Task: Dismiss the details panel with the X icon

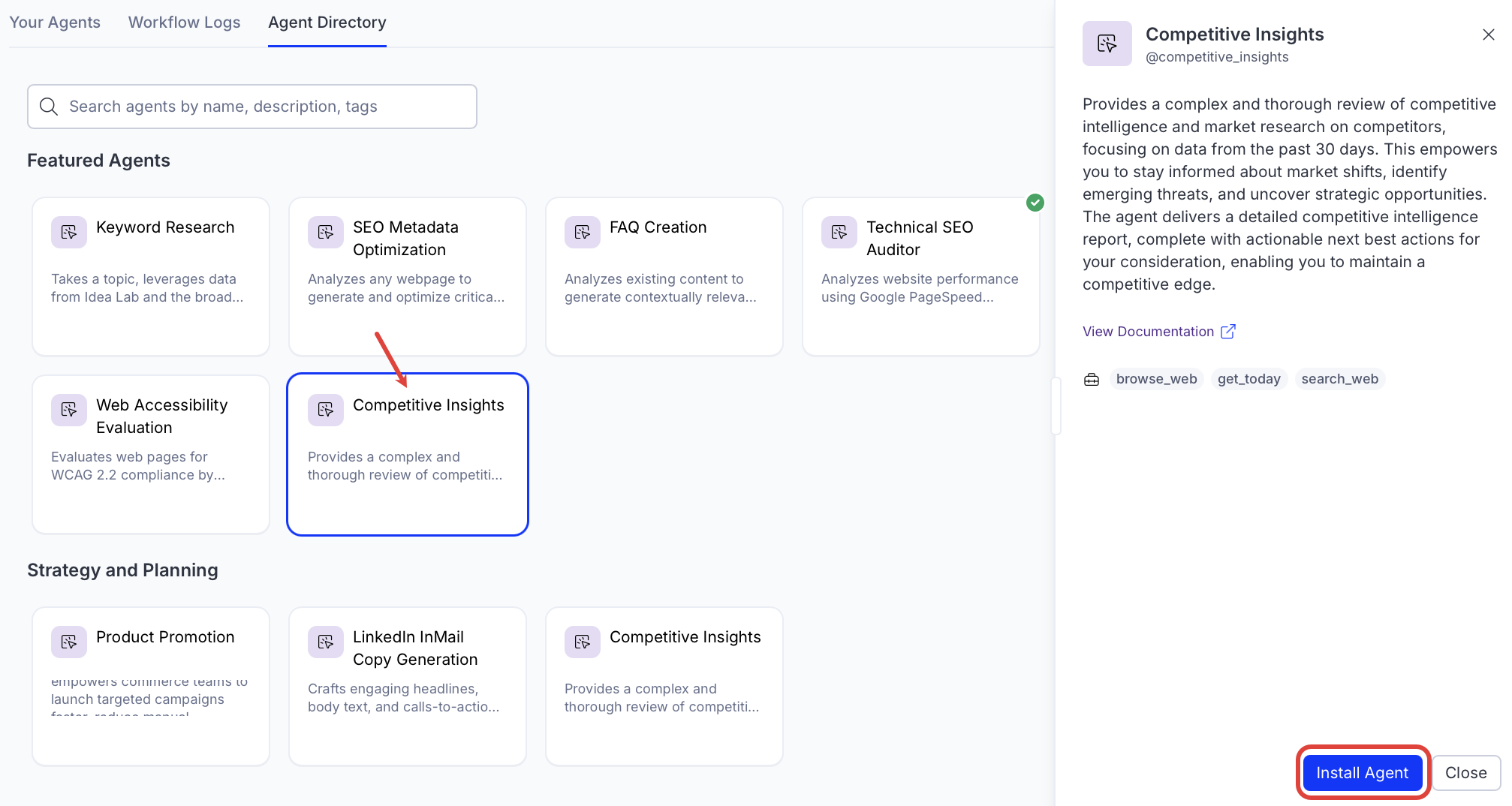Action: point(1488,35)
